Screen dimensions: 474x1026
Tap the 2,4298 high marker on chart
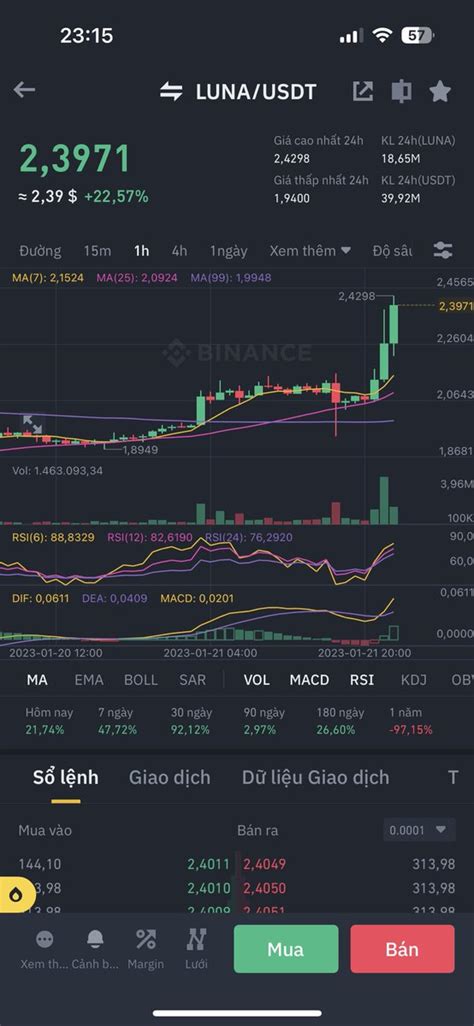pyautogui.click(x=357, y=296)
